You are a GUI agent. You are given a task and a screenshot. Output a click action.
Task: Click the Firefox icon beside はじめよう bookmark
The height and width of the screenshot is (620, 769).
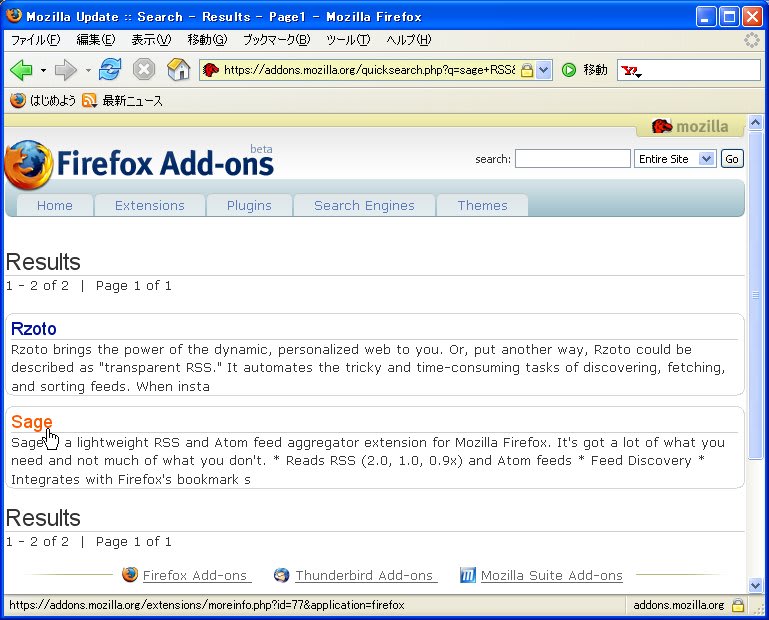[18, 101]
